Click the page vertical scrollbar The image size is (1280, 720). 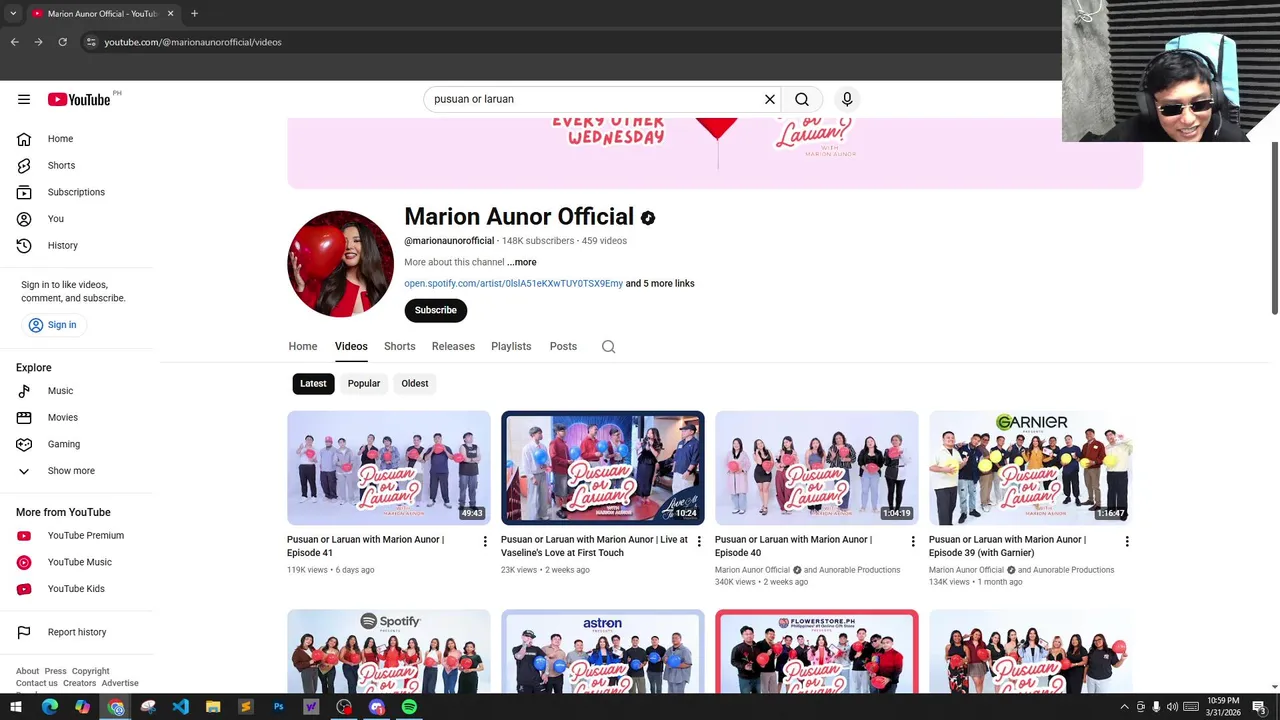click(1275, 228)
